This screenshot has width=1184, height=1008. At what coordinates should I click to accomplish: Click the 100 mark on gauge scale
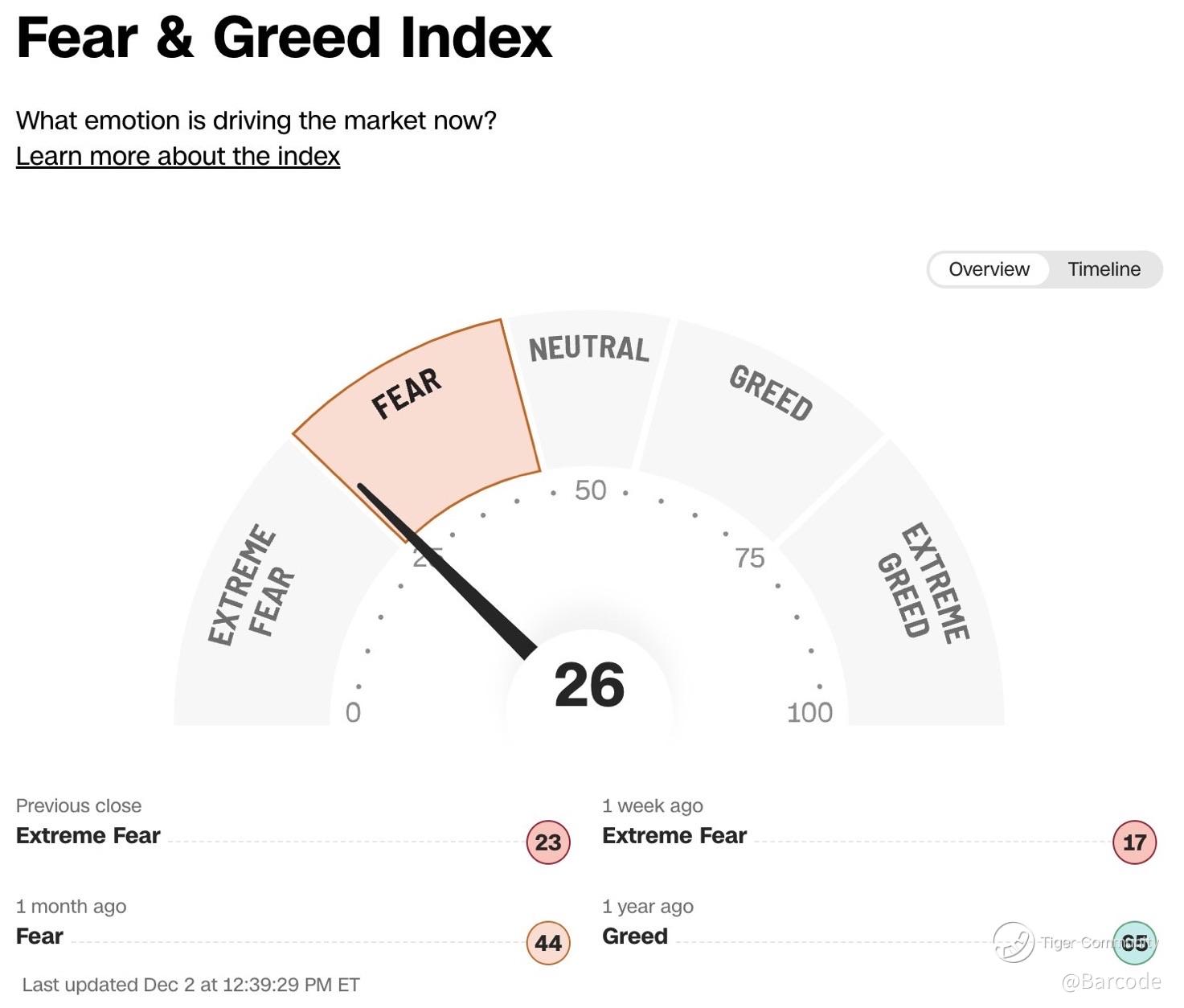pos(809,712)
